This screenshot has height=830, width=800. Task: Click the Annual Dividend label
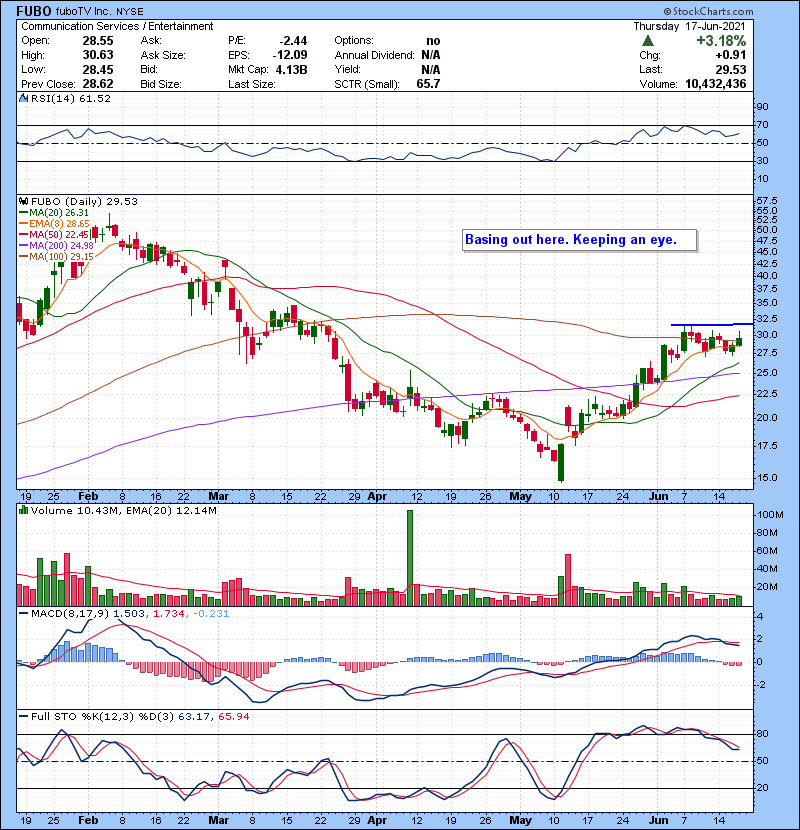(374, 55)
